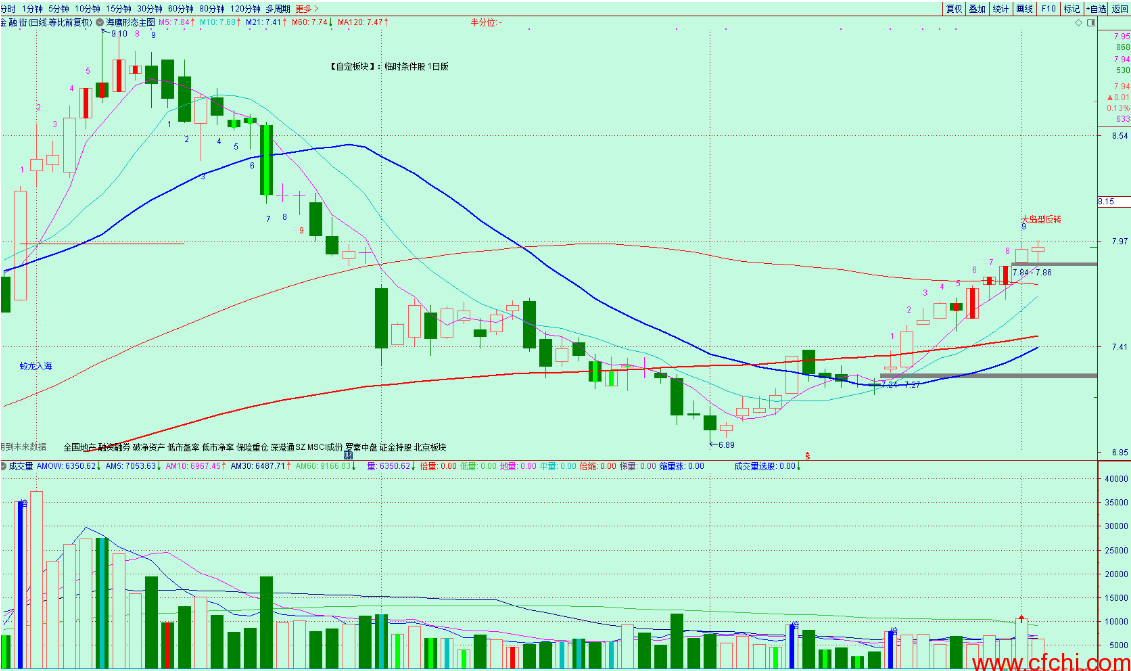Expand the 更多 period options
Image resolution: width=1131 pixels, height=671 pixels.
(307, 9)
